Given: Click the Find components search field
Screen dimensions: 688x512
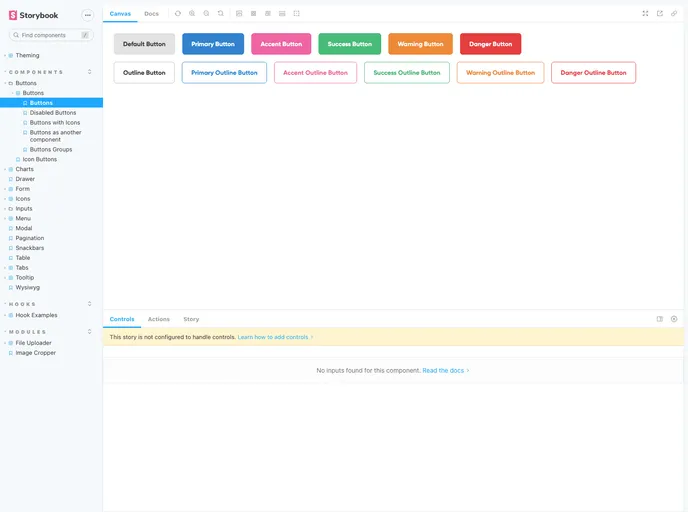Looking at the screenshot, I should click(x=50, y=35).
